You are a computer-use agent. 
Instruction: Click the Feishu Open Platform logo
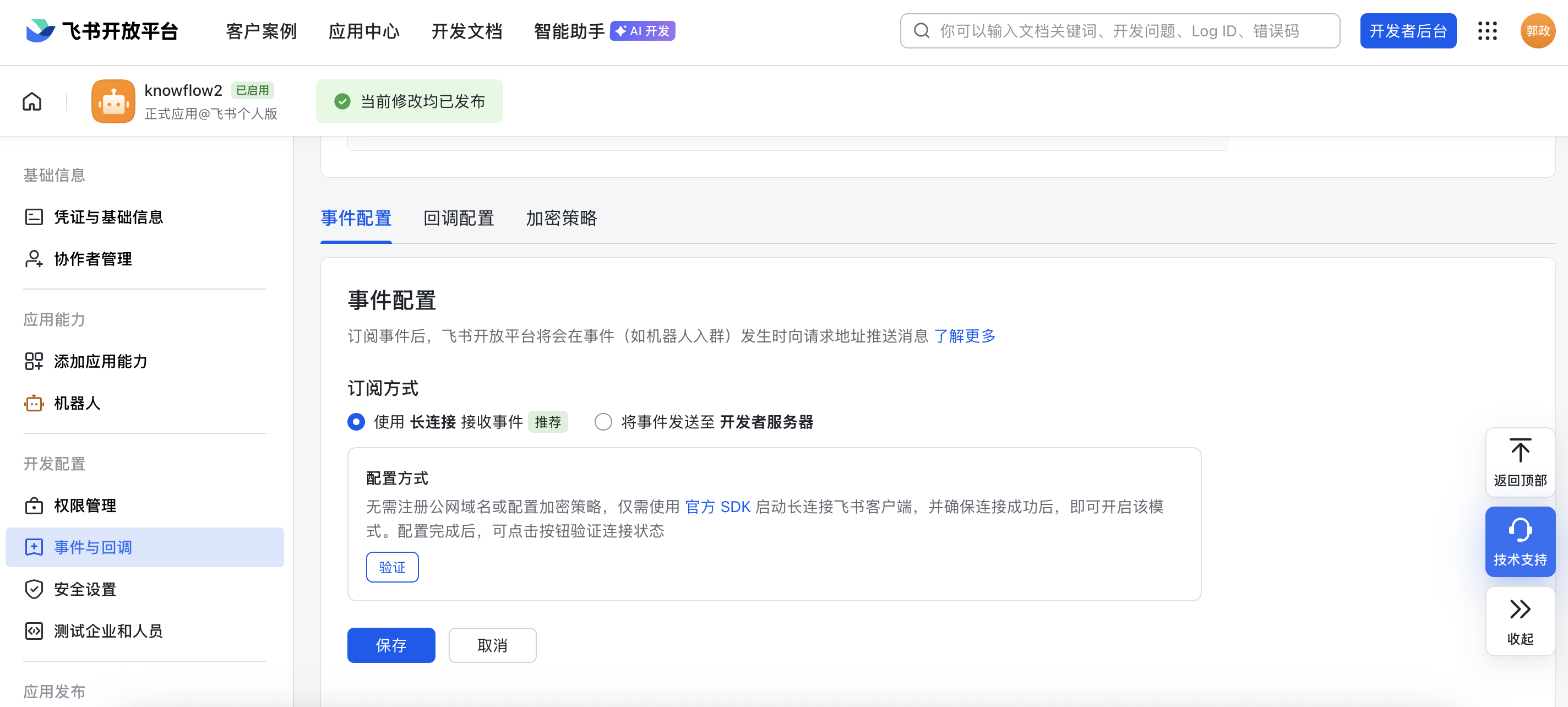102,31
